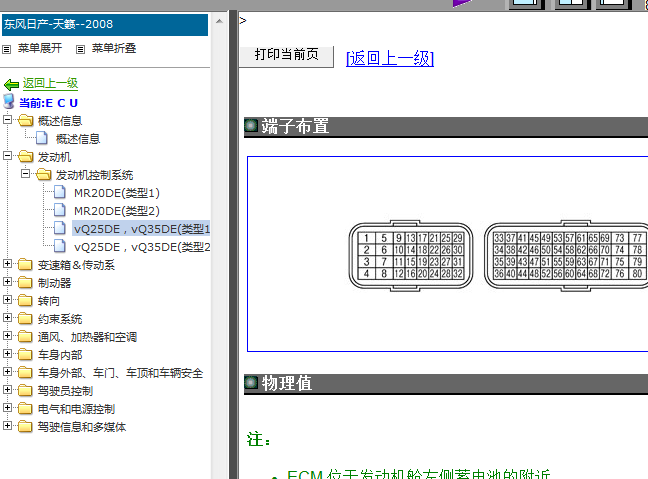This screenshot has height=479, width=648.
Task: Expand the 变速箱&传动系 tree node
Action: pos(7,263)
